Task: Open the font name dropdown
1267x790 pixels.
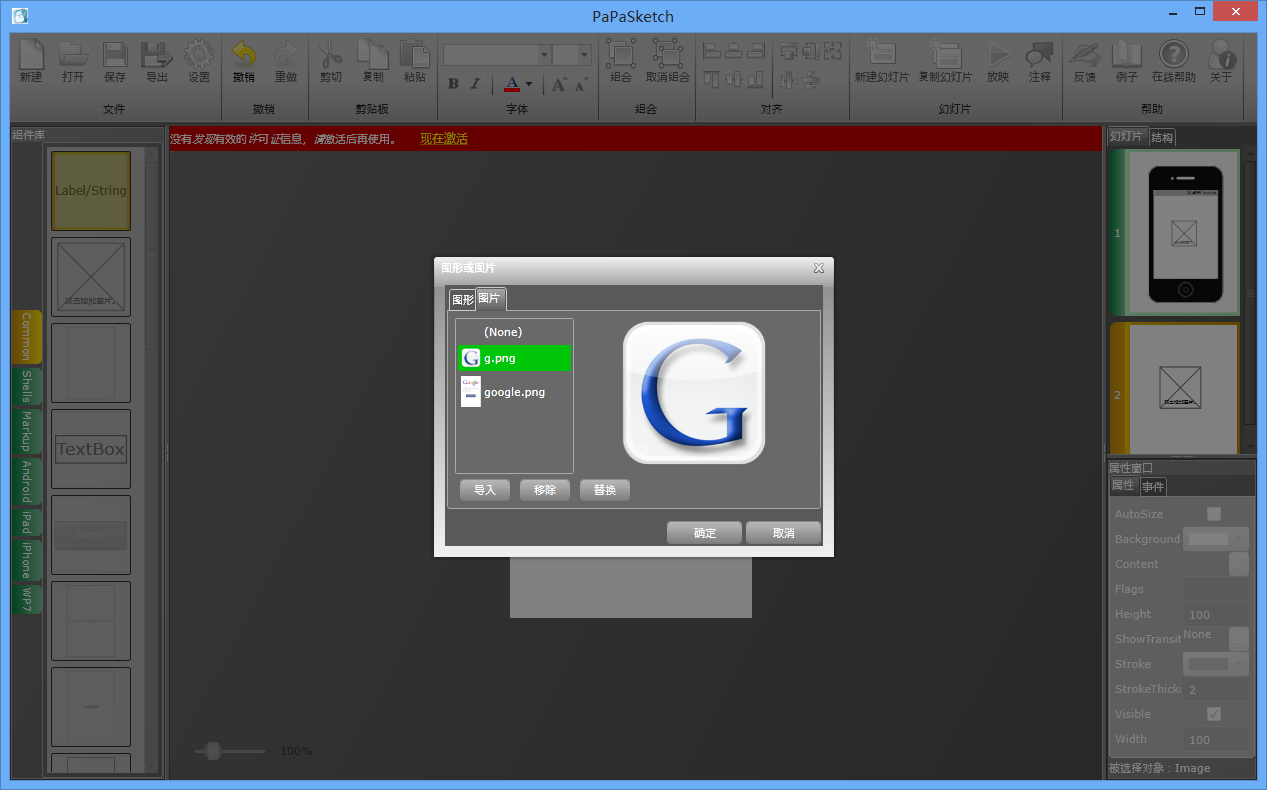Action: (x=545, y=55)
